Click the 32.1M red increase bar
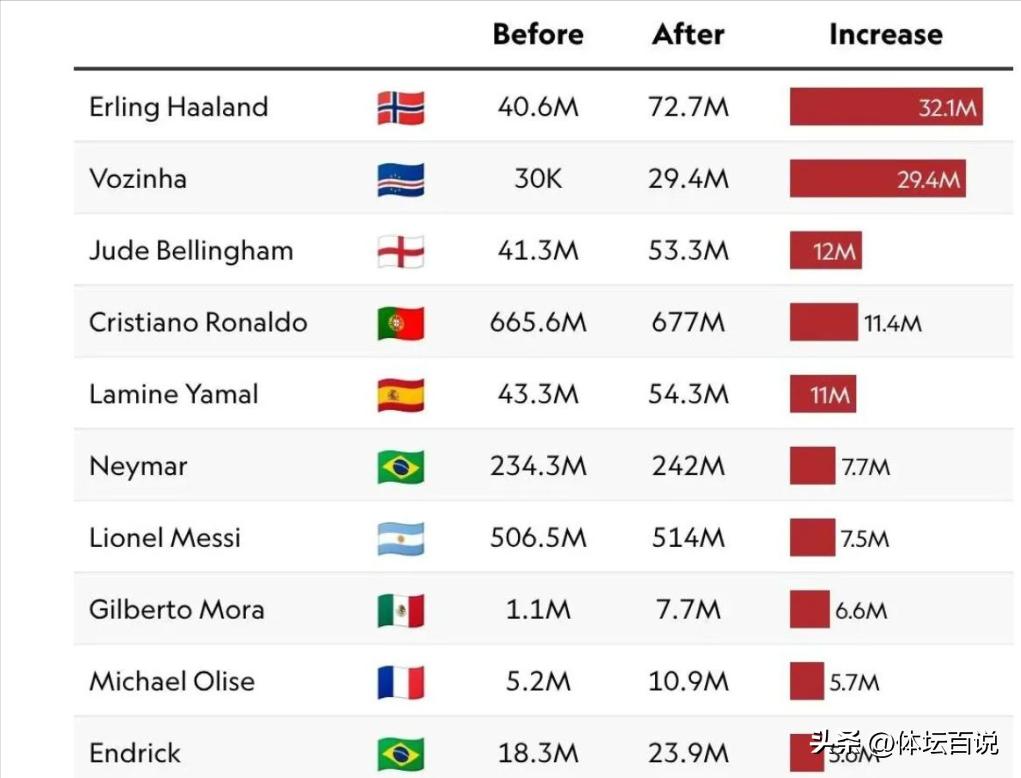This screenshot has width=1021, height=778. click(886, 107)
